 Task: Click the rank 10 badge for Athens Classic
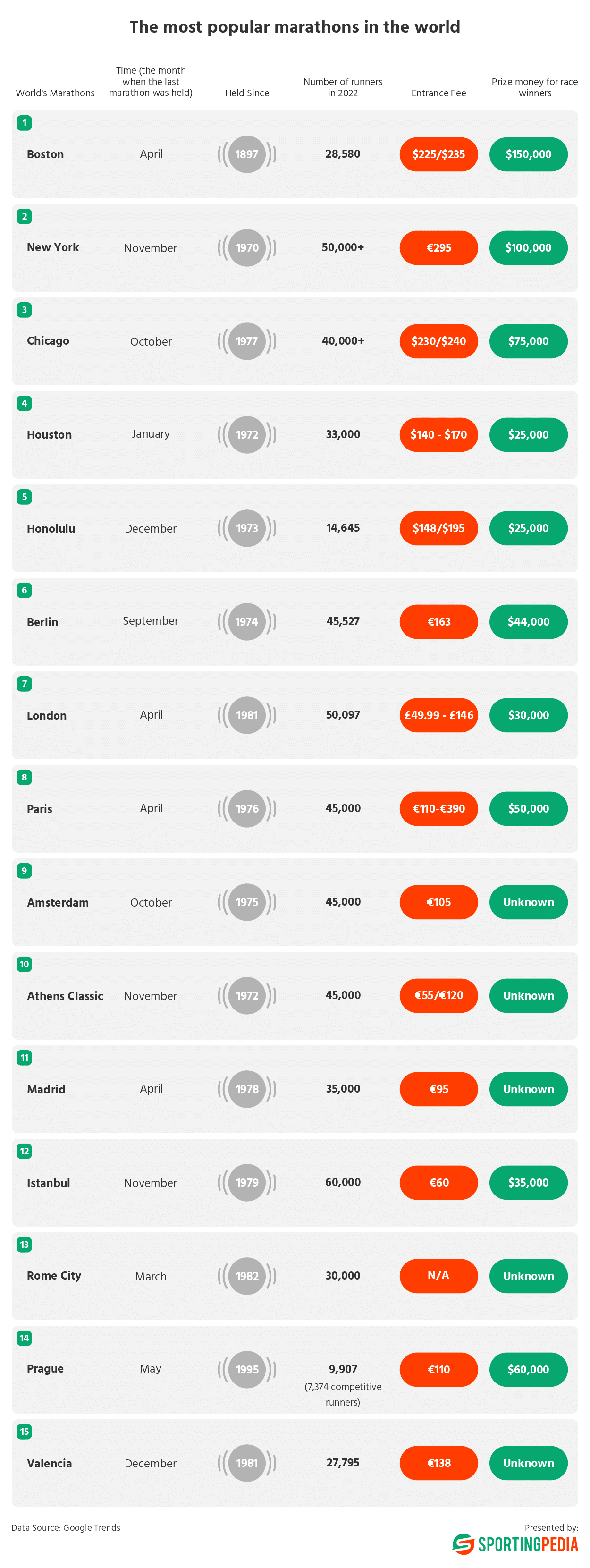pyautogui.click(x=25, y=964)
